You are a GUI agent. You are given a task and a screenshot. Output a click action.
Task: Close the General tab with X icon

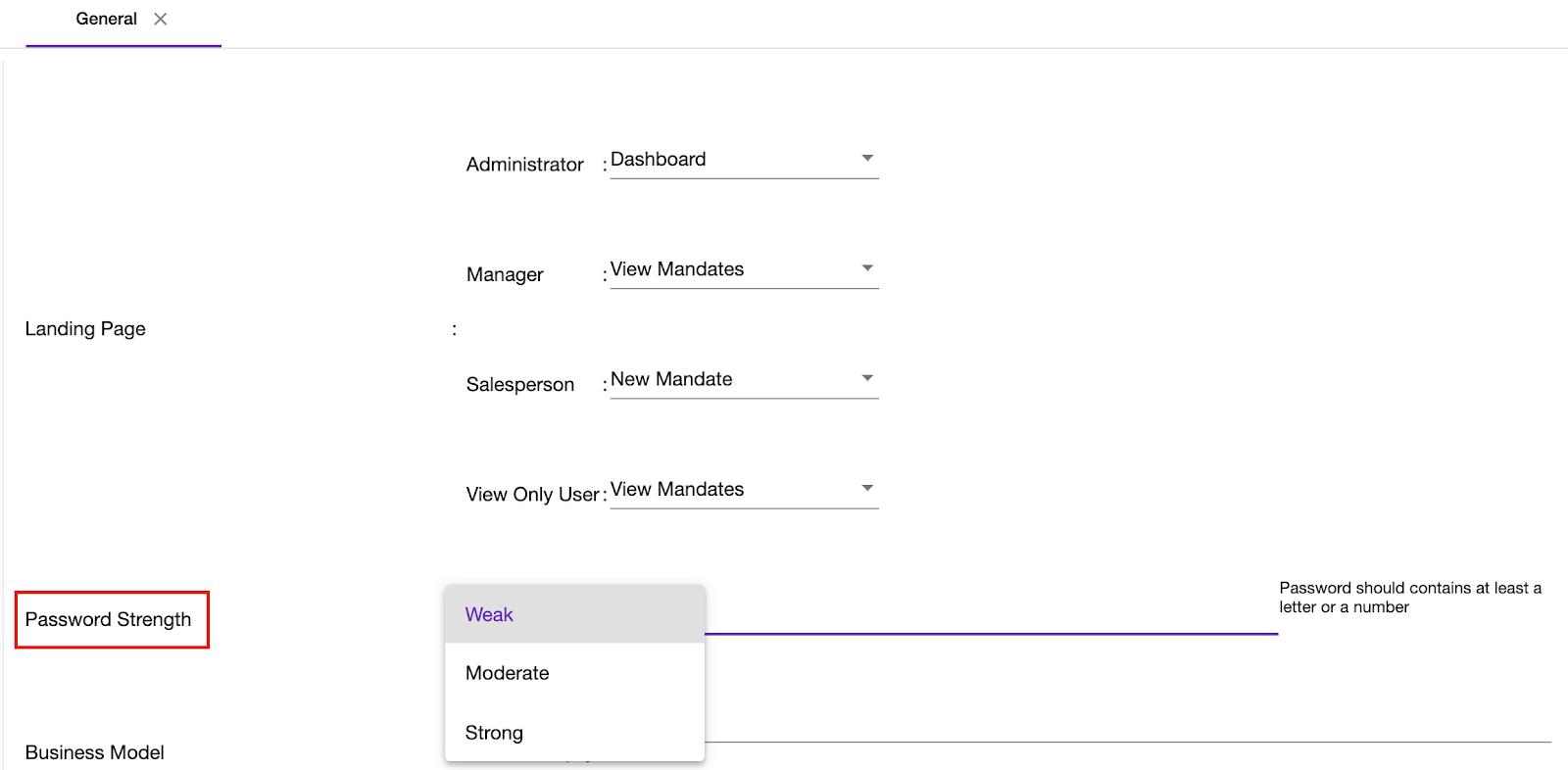click(161, 19)
